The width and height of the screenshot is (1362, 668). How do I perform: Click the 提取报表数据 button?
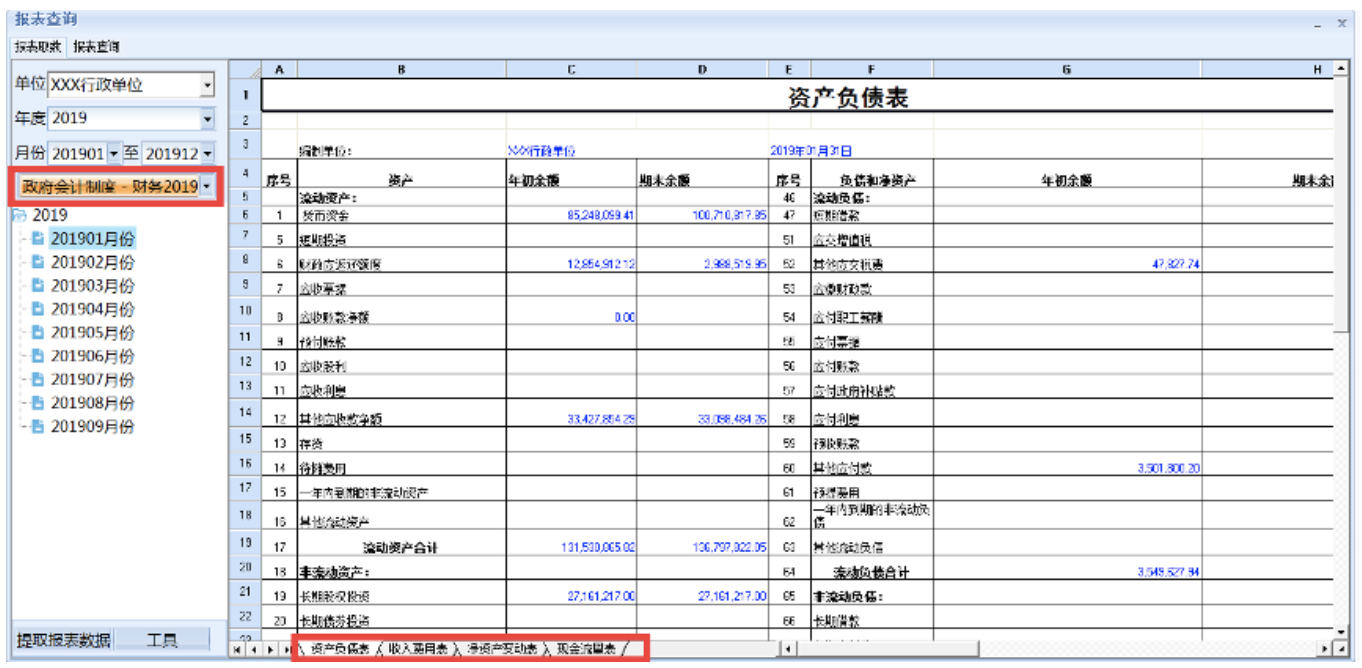pos(63,640)
